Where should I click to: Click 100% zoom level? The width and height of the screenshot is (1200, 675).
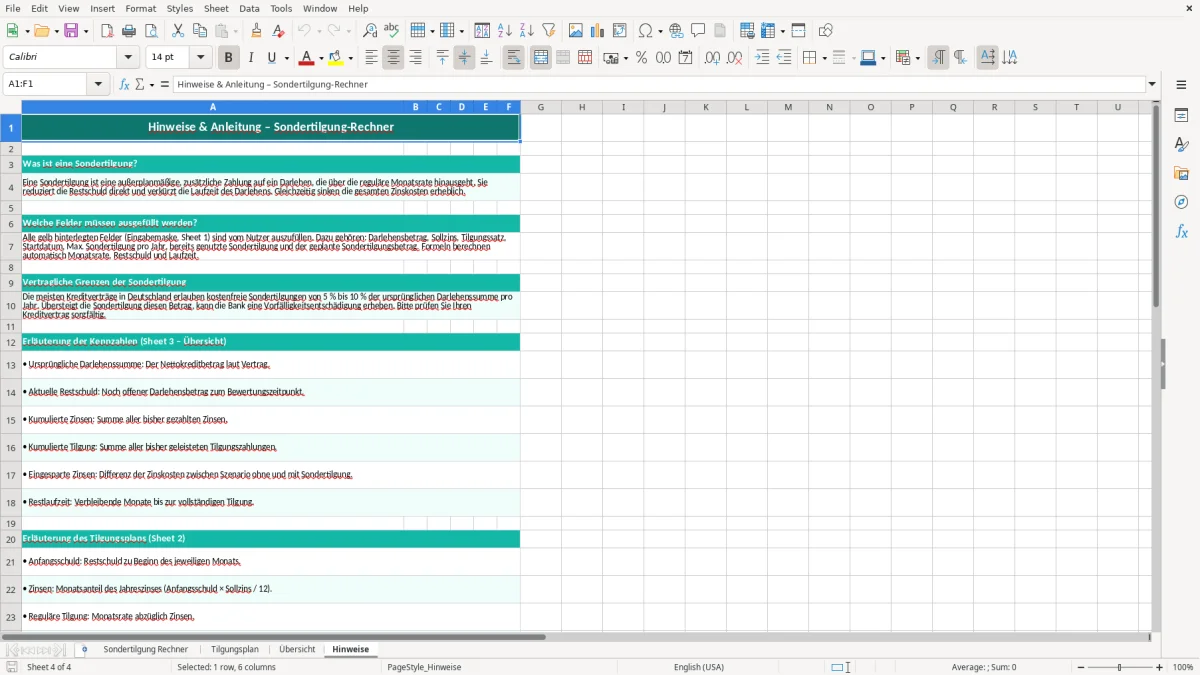click(1183, 667)
